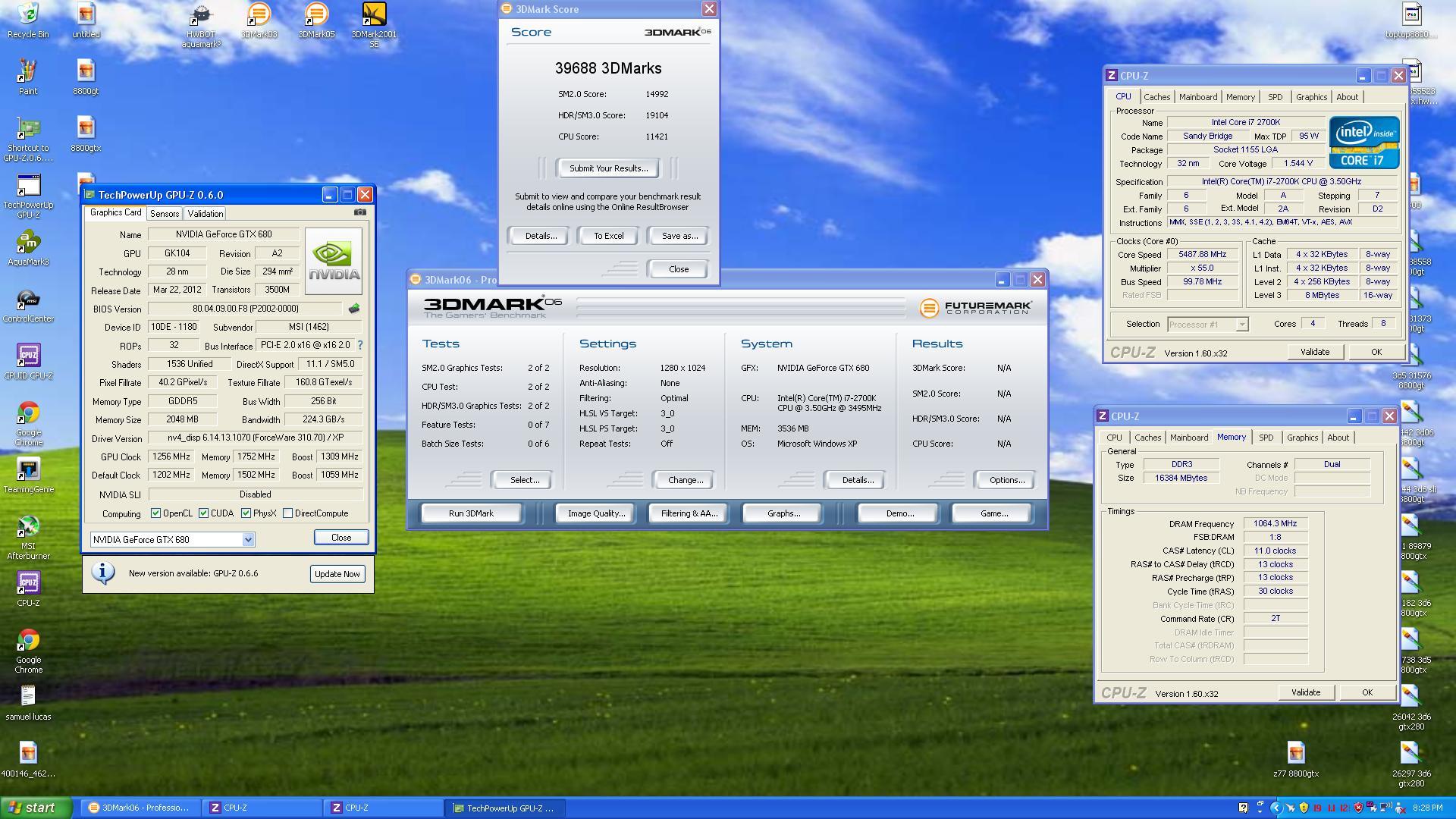
Task: Switch to TechPowerUp GPU-Z taskbar item
Action: pos(506,808)
